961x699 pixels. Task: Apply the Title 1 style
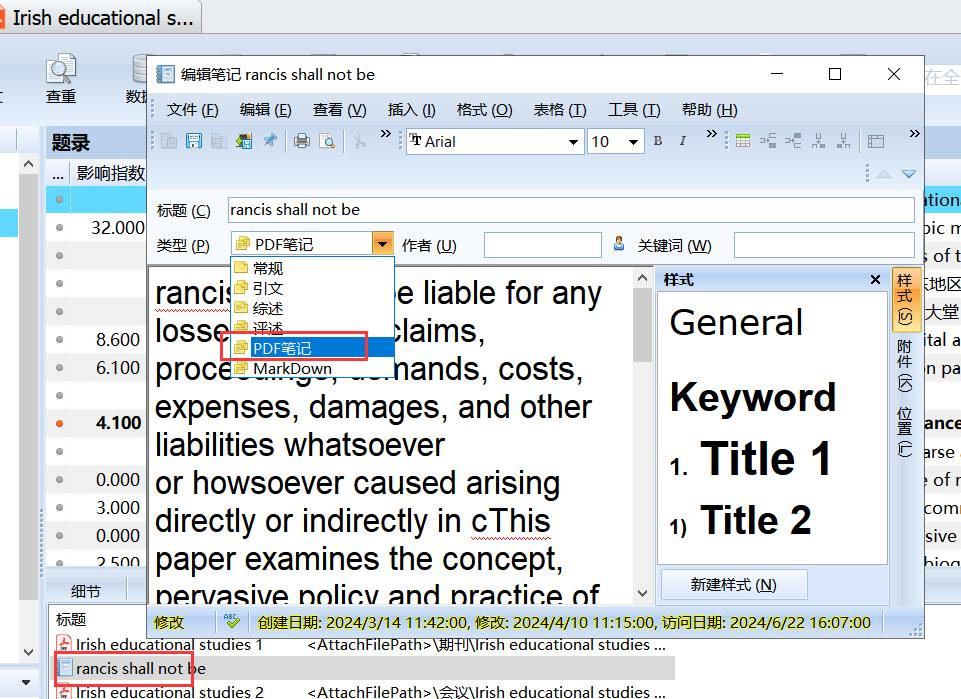[x=751, y=458]
